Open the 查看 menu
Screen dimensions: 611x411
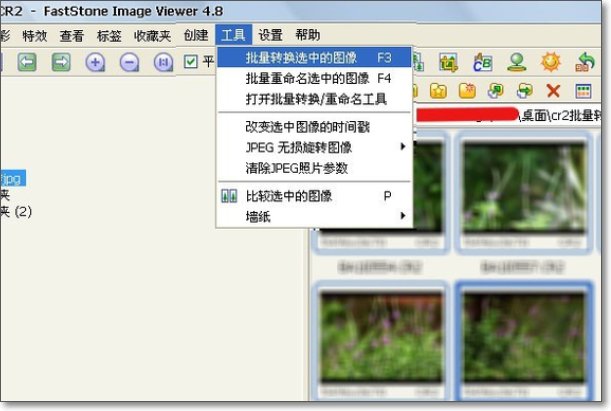(x=72, y=36)
